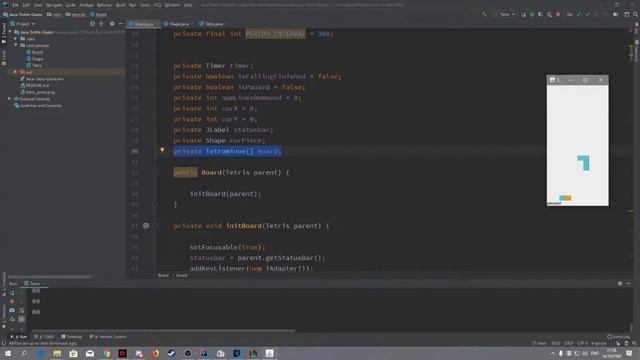Image resolution: width=640 pixels, height=360 pixels.
Task: Click the camera dump threads icon in Run panel
Action: [x=12, y=311]
